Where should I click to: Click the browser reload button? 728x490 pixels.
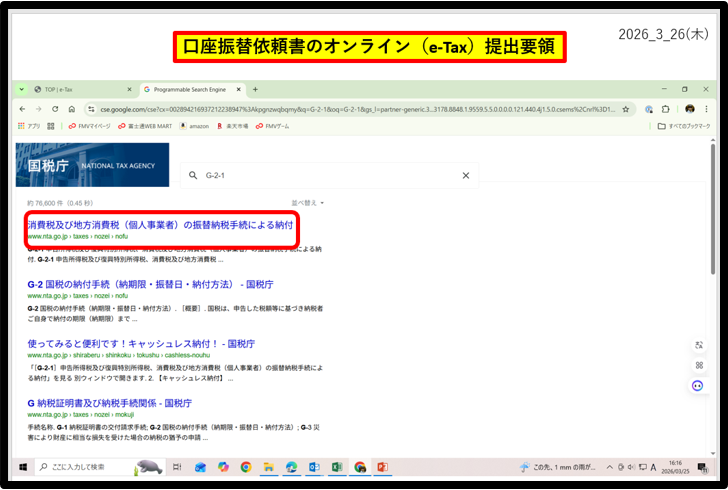[55, 109]
